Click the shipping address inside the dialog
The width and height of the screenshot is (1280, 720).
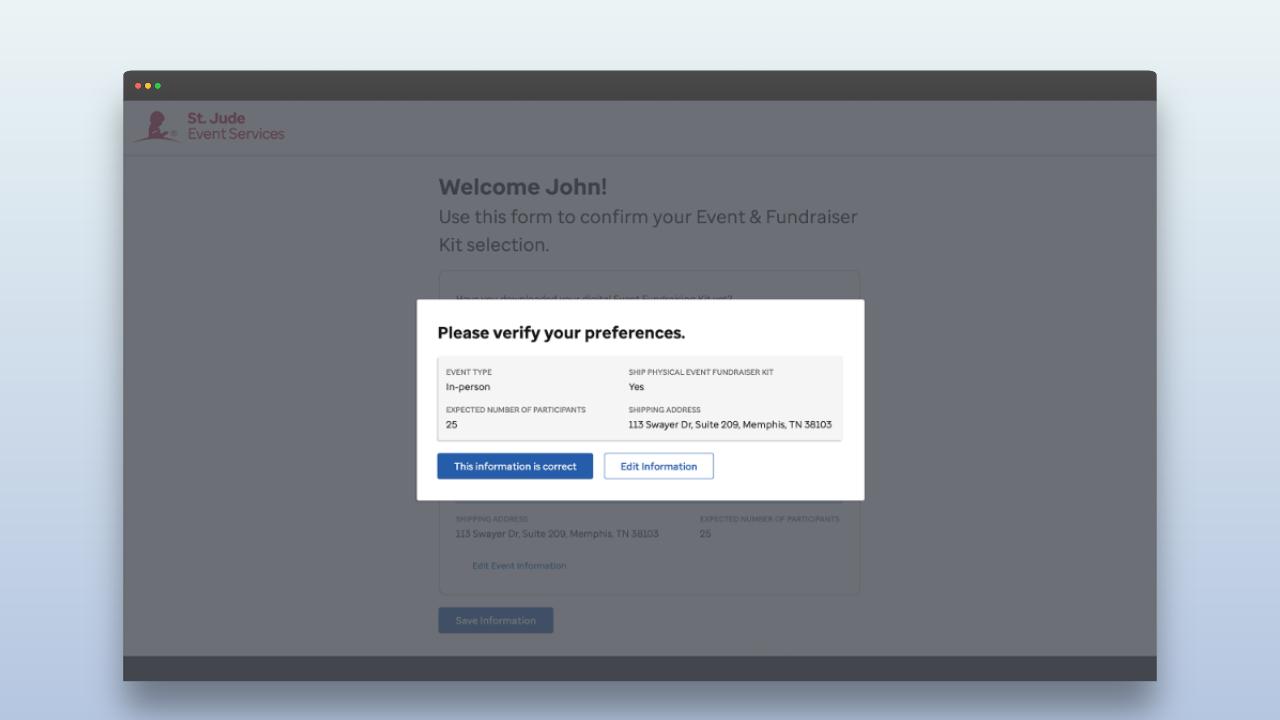tap(730, 425)
